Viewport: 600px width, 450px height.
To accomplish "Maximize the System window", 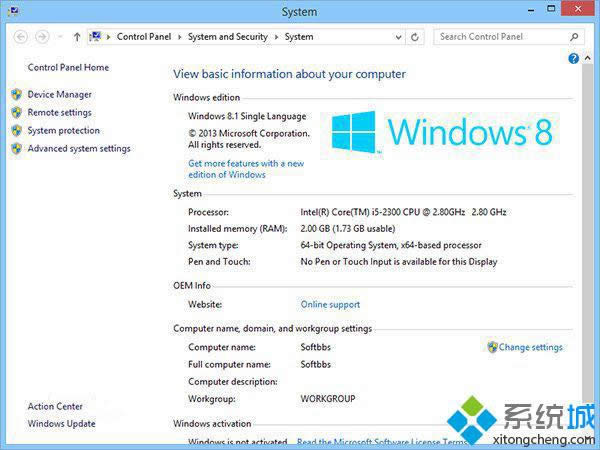I will [x=551, y=8].
